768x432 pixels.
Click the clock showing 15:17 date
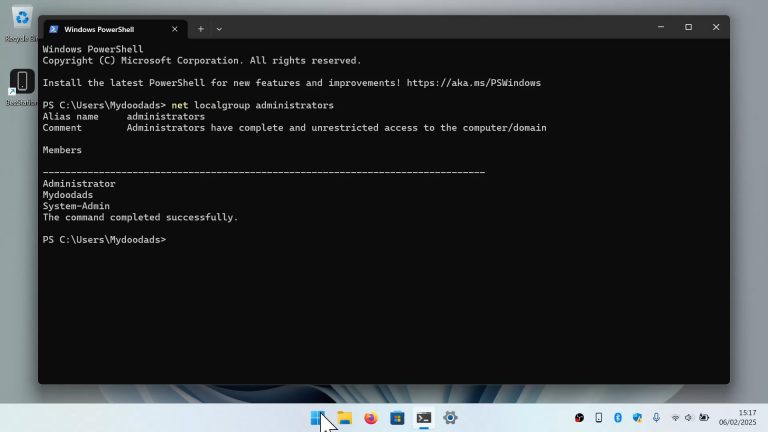coord(746,417)
